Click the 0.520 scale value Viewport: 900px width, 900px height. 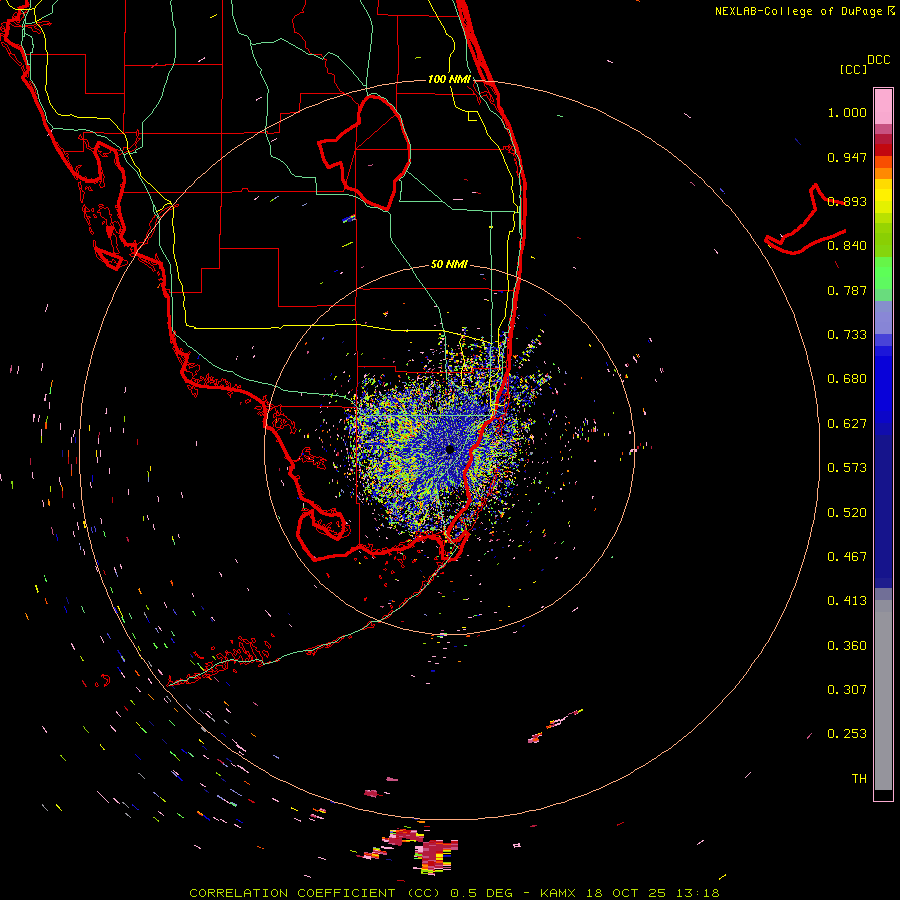click(x=847, y=512)
